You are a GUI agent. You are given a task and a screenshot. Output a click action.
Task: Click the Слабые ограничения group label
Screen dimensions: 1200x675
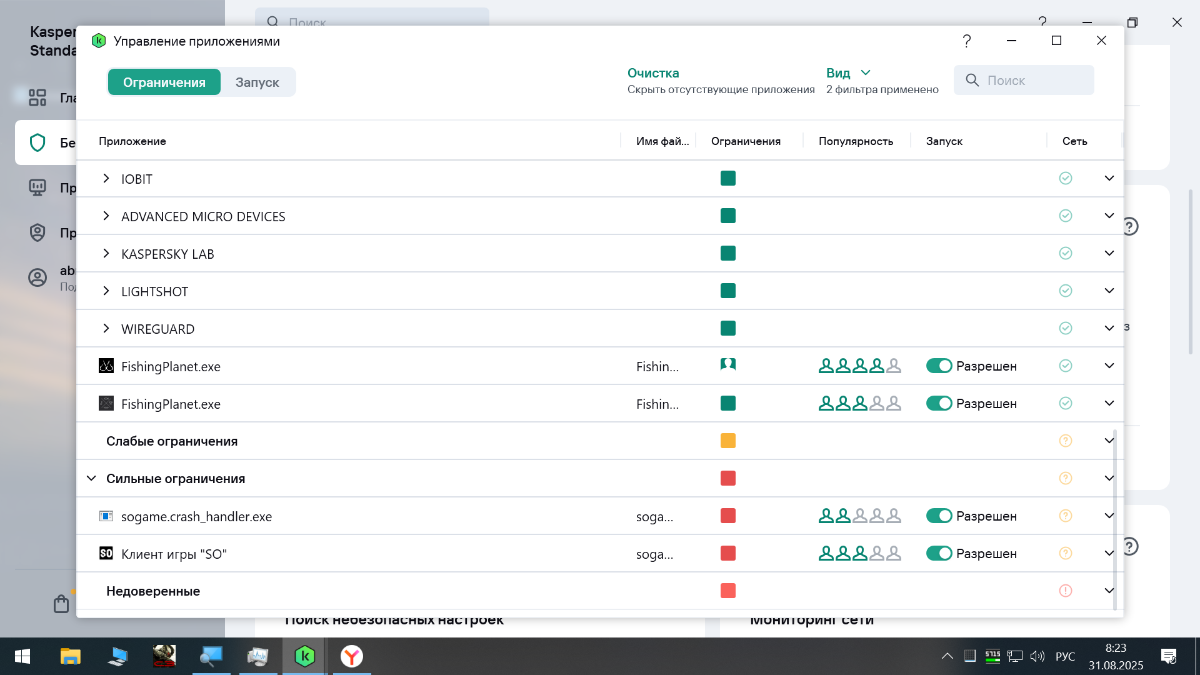tap(172, 441)
